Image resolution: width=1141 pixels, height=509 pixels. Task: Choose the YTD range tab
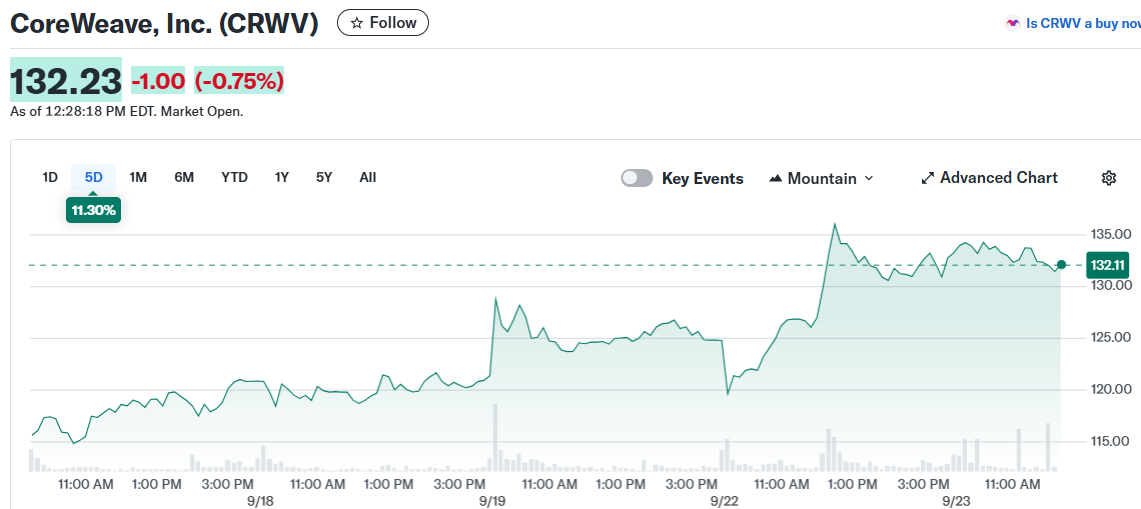pyautogui.click(x=234, y=177)
